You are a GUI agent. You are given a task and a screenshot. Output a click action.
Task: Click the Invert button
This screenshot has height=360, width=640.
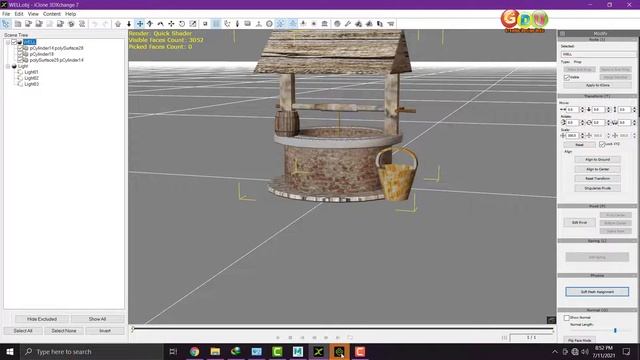[105, 331]
